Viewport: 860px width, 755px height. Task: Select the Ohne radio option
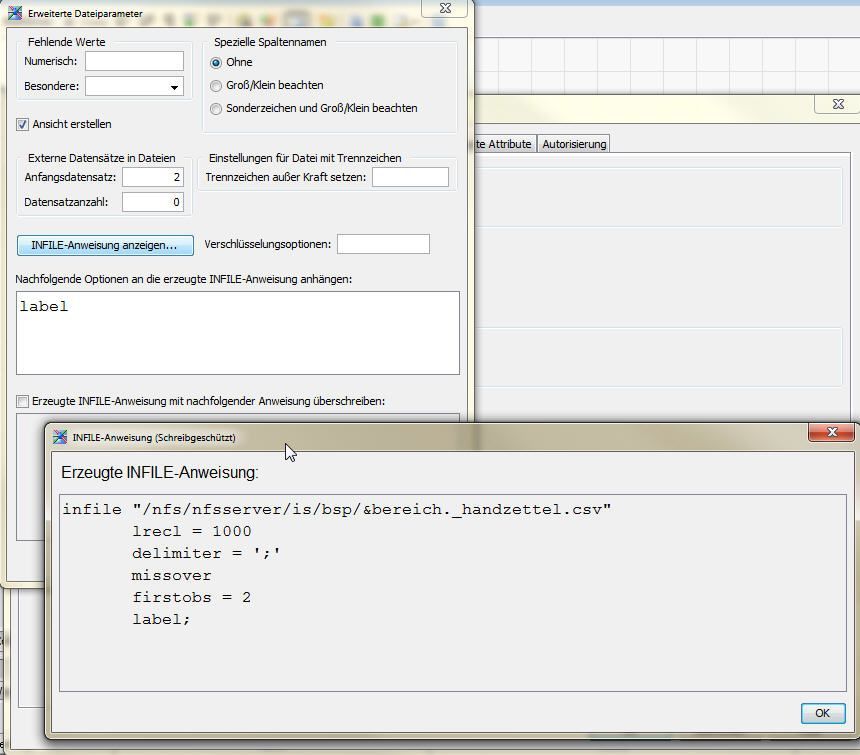[216, 63]
